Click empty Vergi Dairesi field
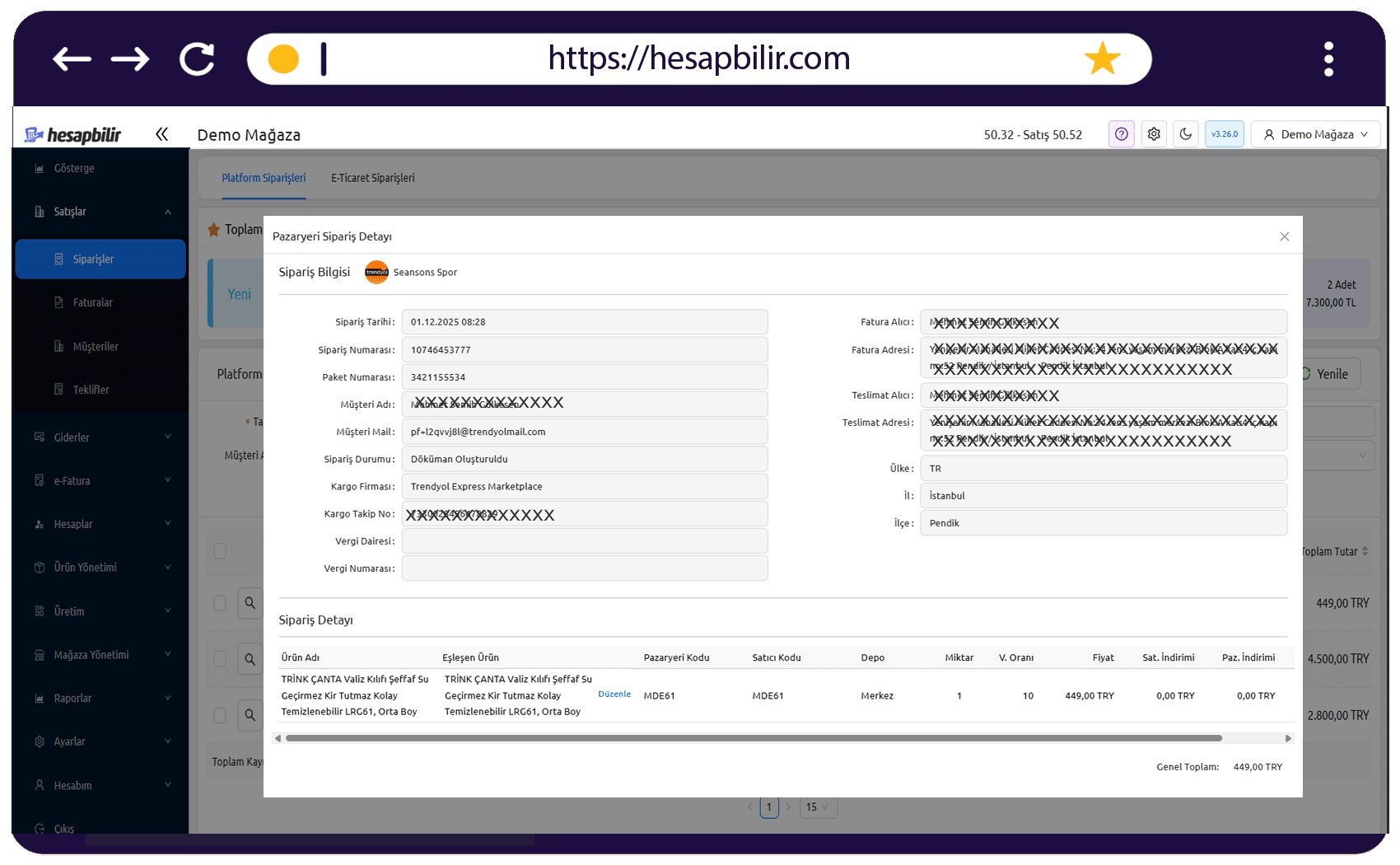The height and width of the screenshot is (865, 1400). click(585, 541)
